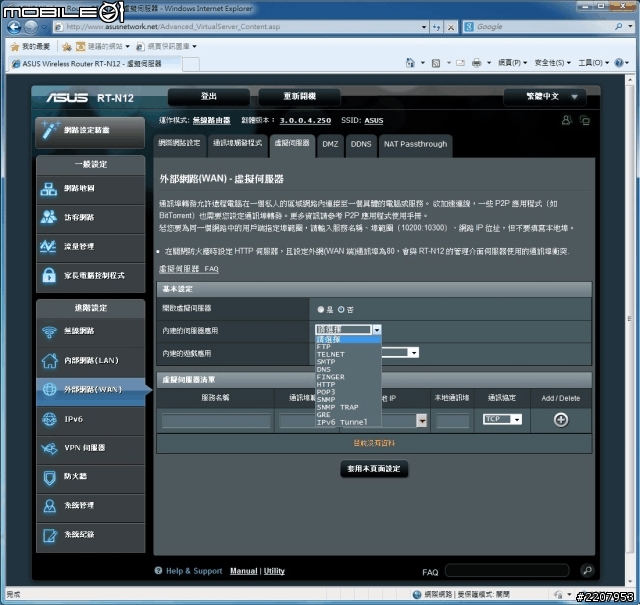This screenshot has width=640, height=605.
Task: Open the Manual link
Action: [243, 571]
